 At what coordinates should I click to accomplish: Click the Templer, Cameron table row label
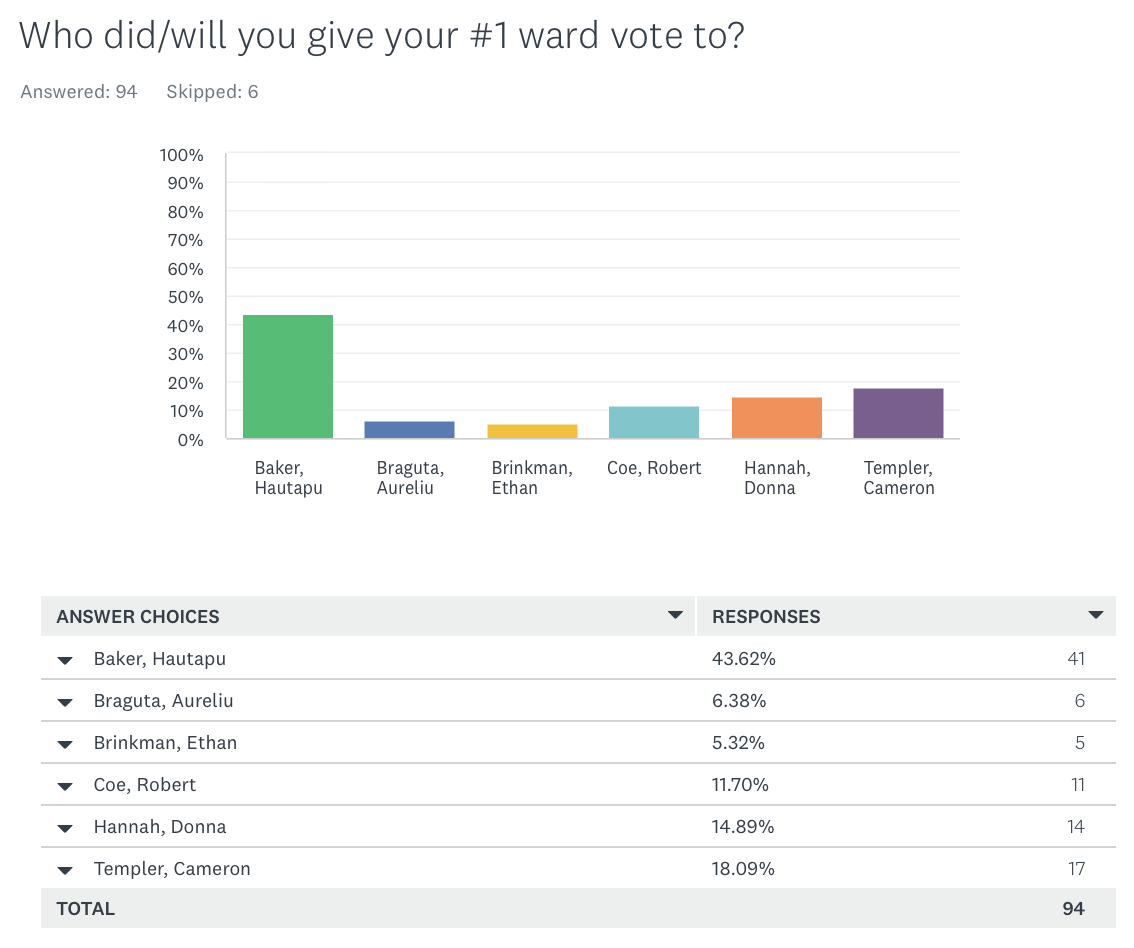[x=172, y=869]
